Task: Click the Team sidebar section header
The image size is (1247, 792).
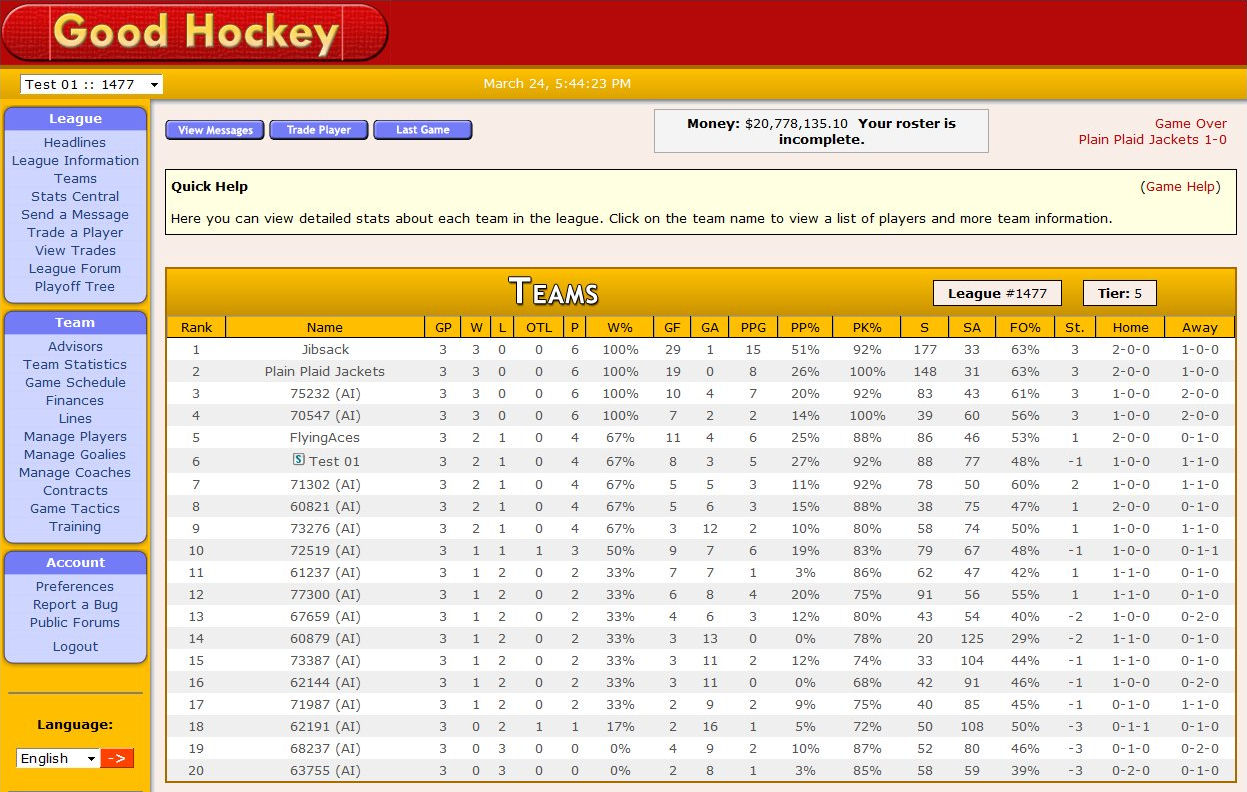Action: pos(75,323)
